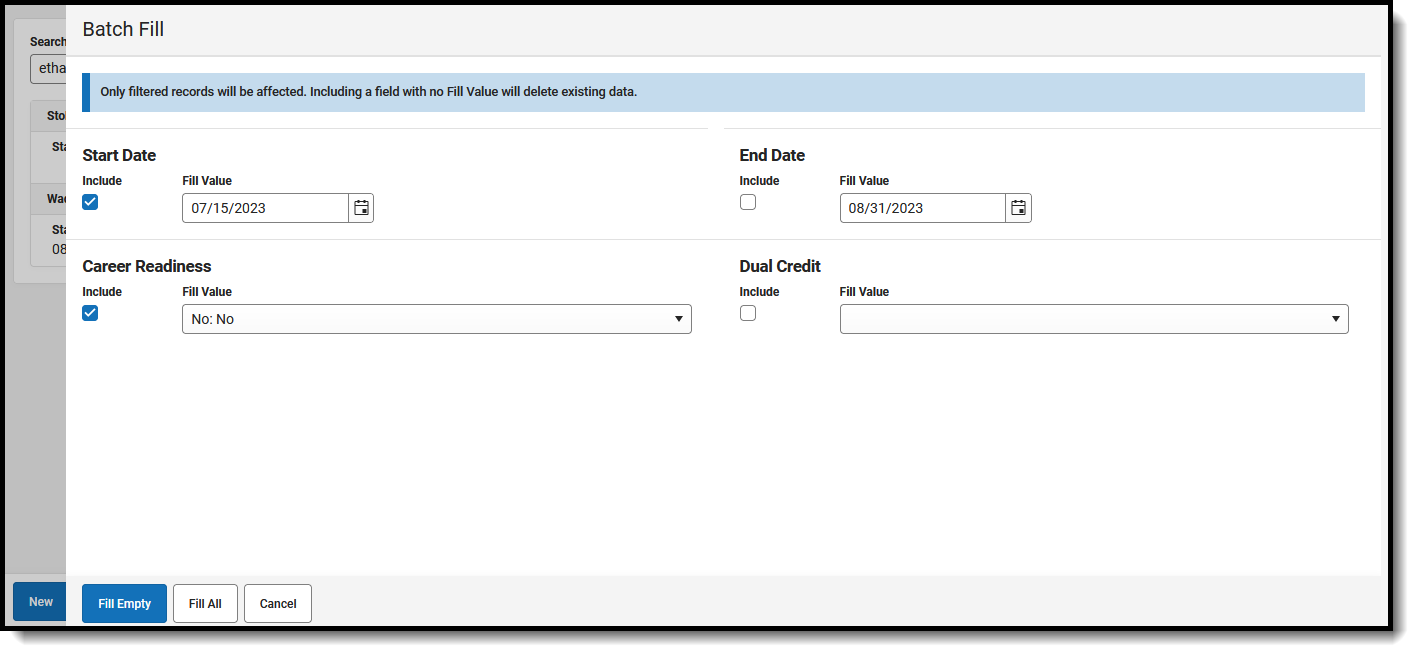Edit the Start Date field 07/15/2023
Viewport: 1418px width, 656px height.
(x=265, y=208)
